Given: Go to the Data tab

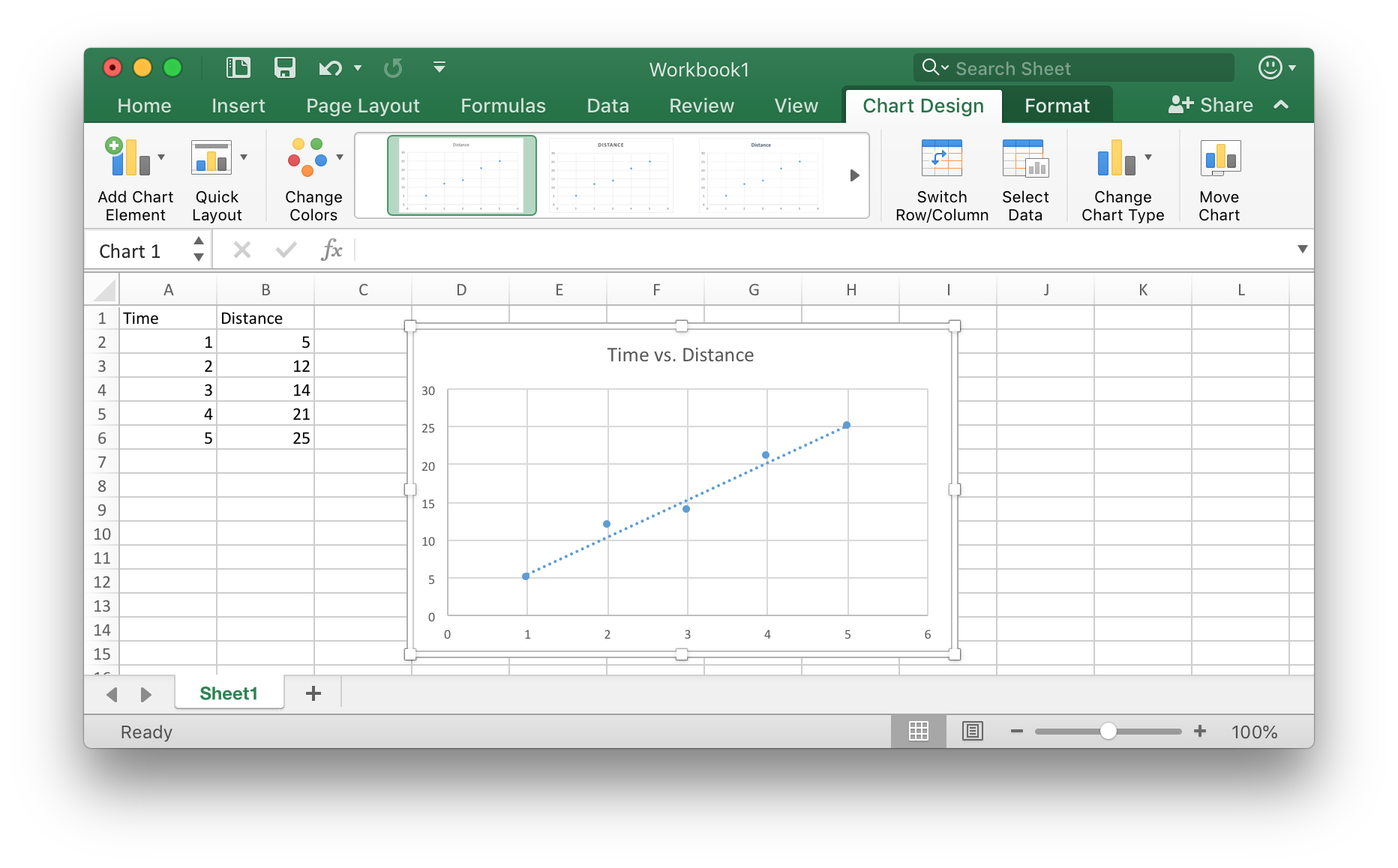Looking at the screenshot, I should 607,106.
